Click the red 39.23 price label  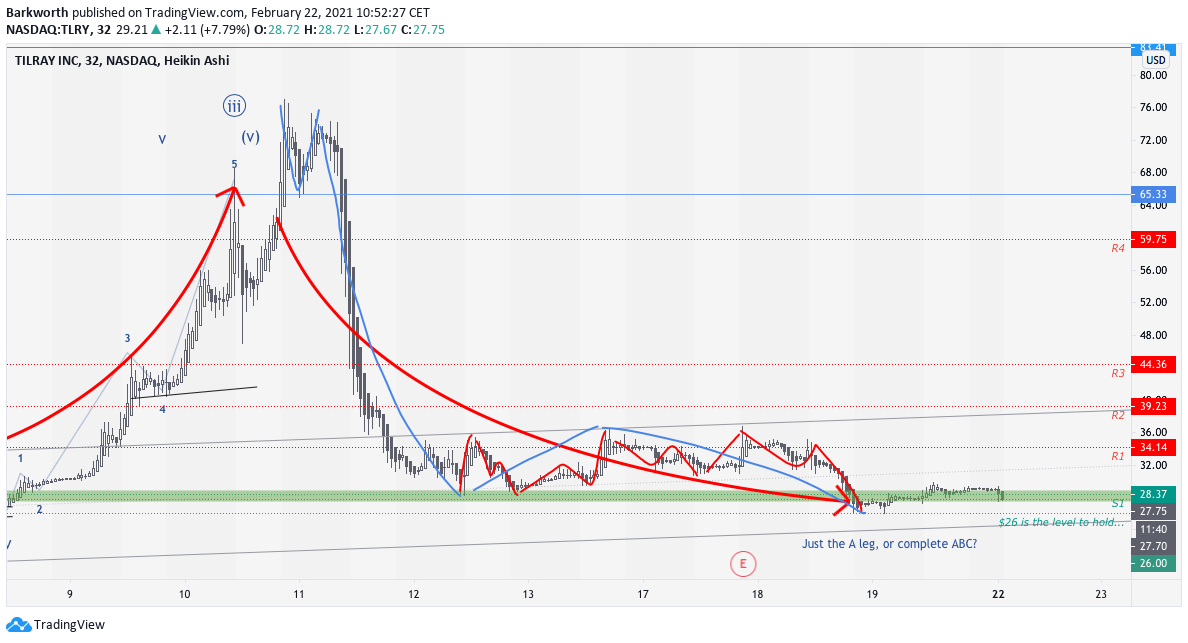1153,406
